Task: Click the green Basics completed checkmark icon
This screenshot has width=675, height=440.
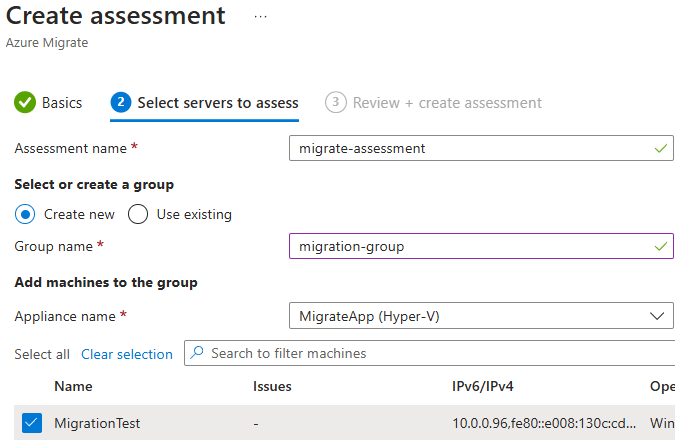Action: point(25,102)
